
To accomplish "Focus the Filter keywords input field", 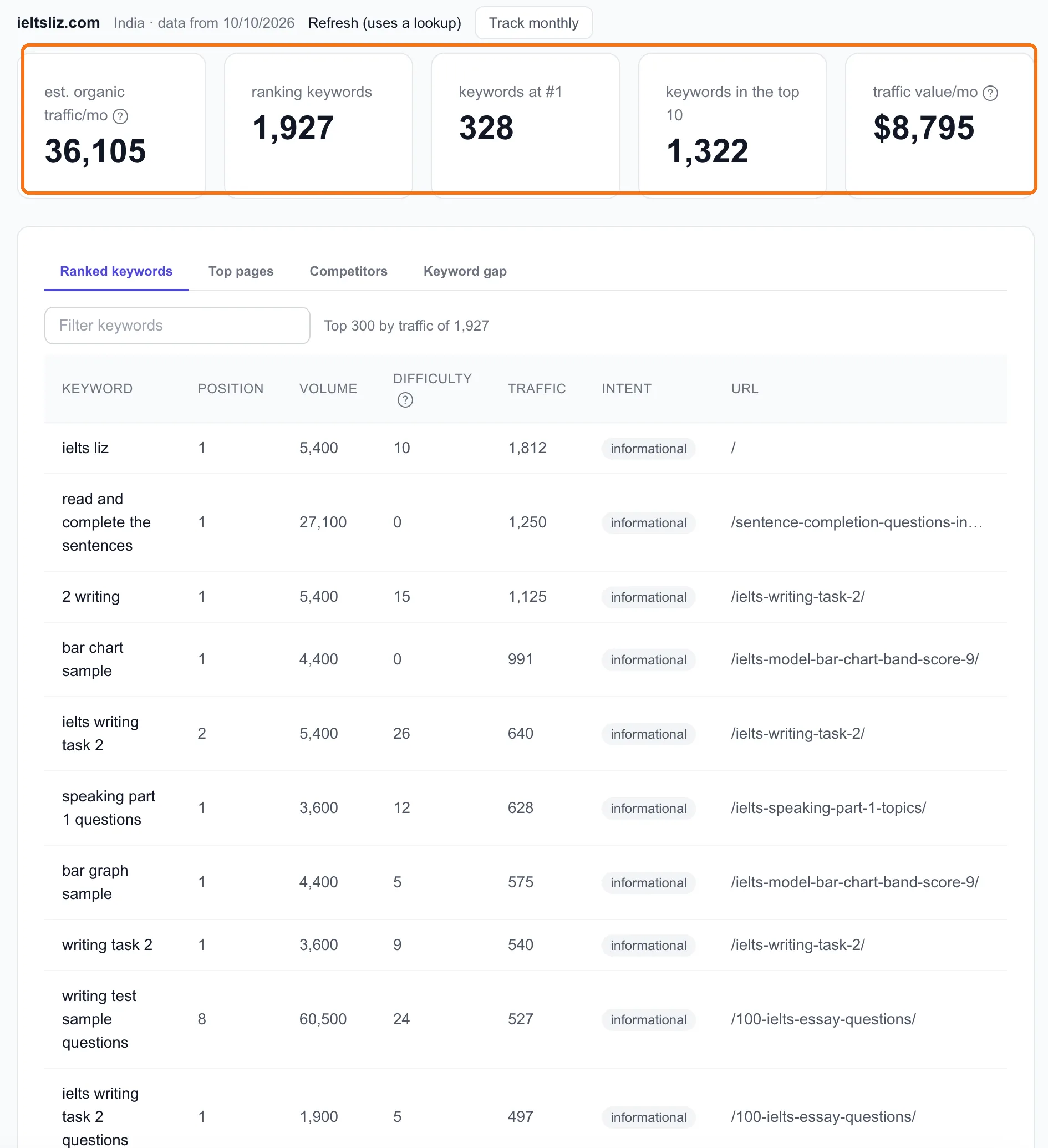I will tap(177, 325).
